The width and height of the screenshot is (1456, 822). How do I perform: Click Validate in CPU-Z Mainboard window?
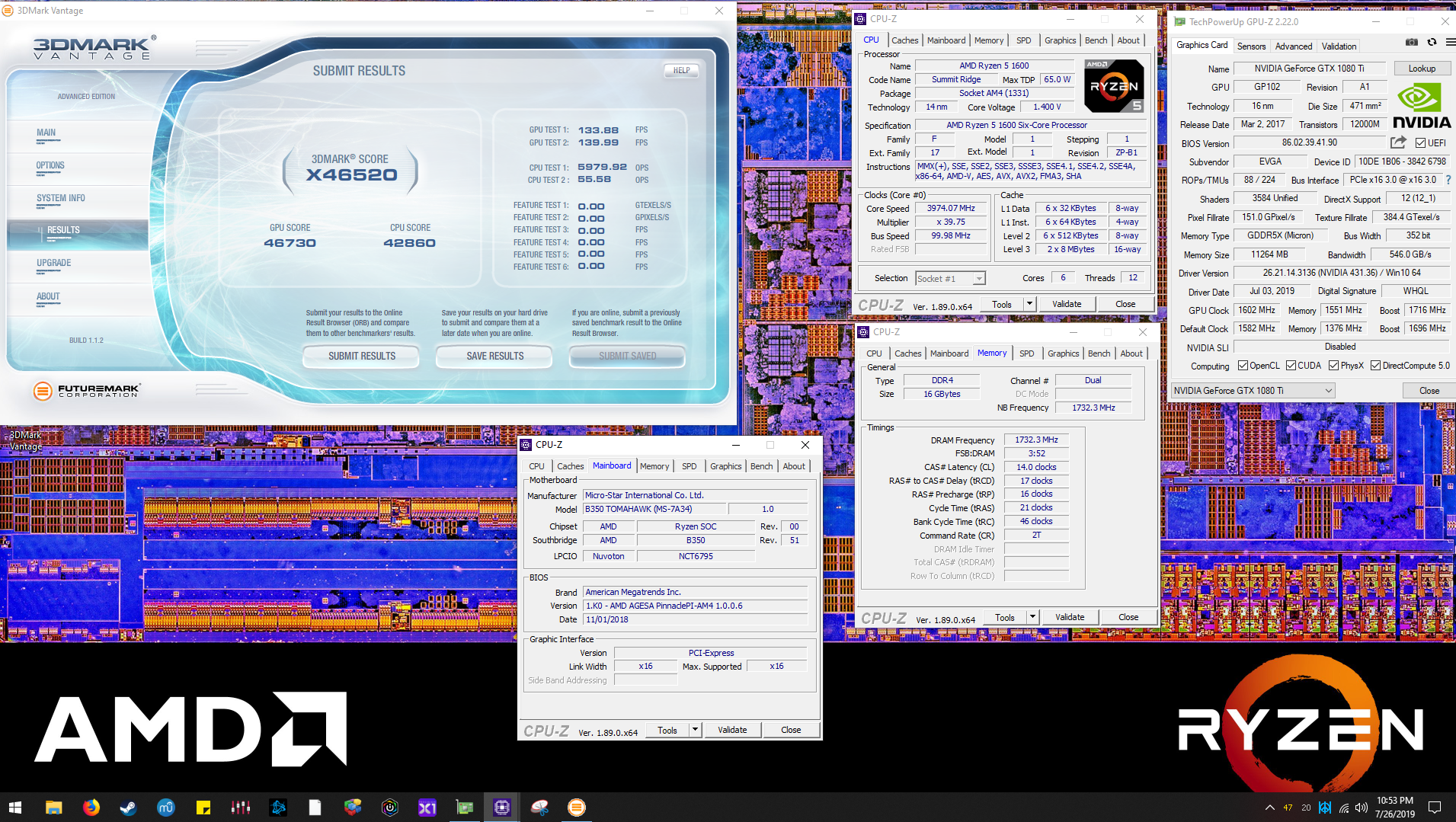click(732, 730)
